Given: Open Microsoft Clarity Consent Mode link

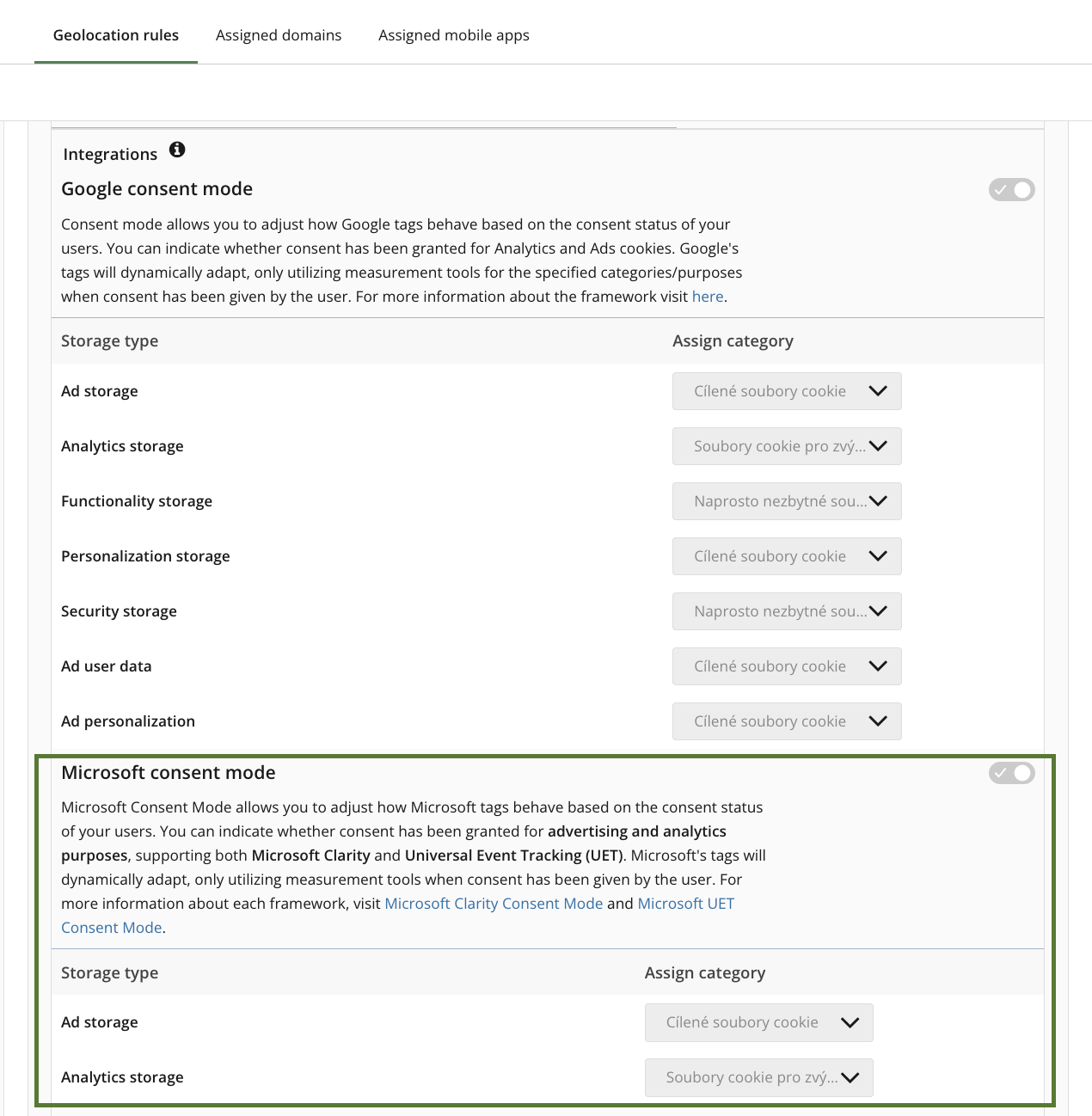Looking at the screenshot, I should tap(494, 904).
